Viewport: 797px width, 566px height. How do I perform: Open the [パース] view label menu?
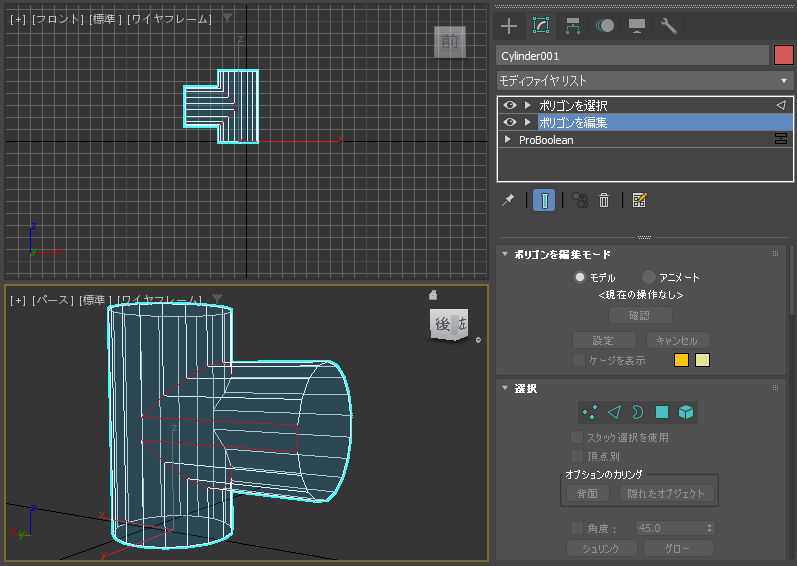pos(52,300)
